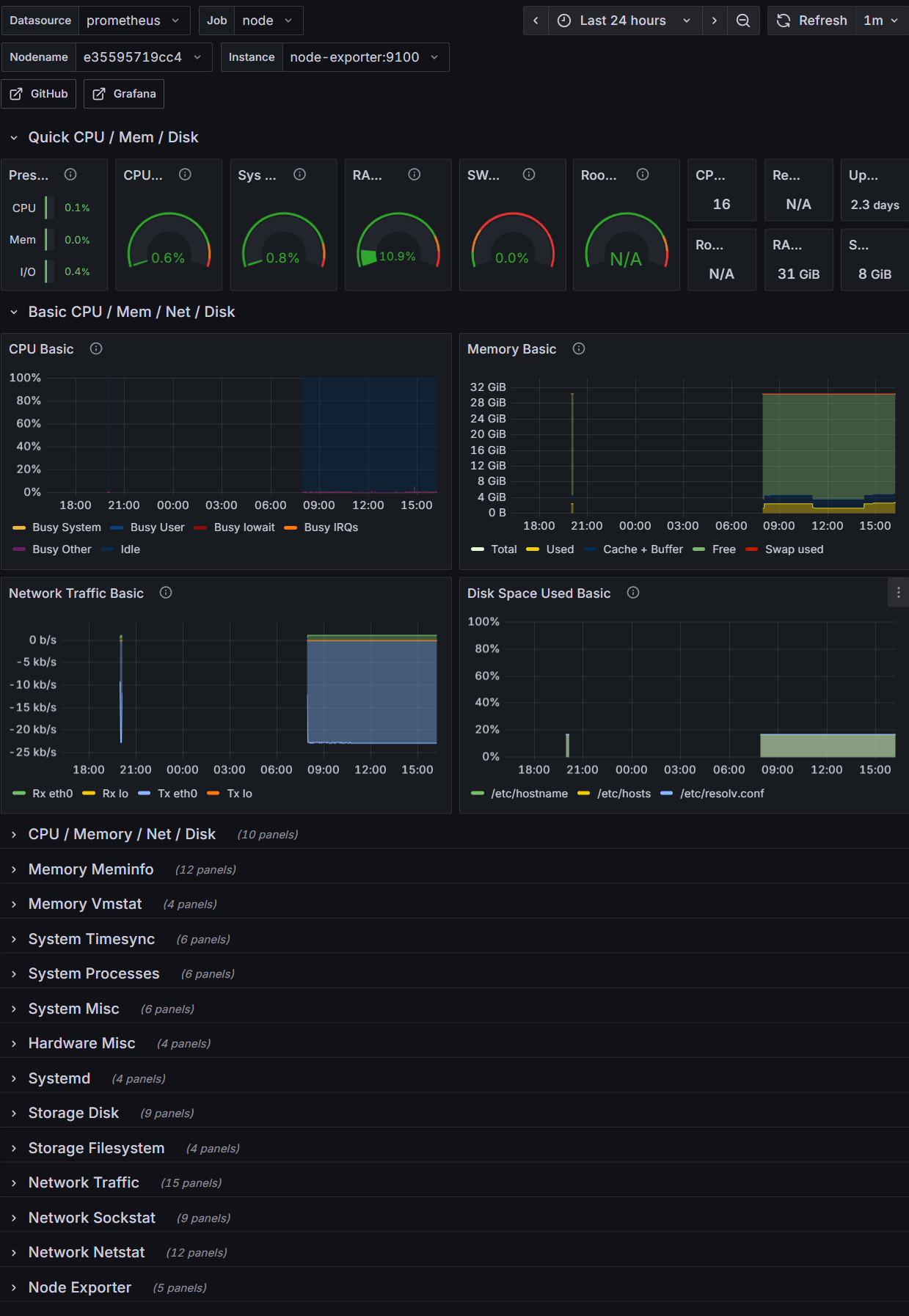Image resolution: width=909 pixels, height=1316 pixels.
Task: Open the Last 24 hours time picker
Action: click(624, 21)
